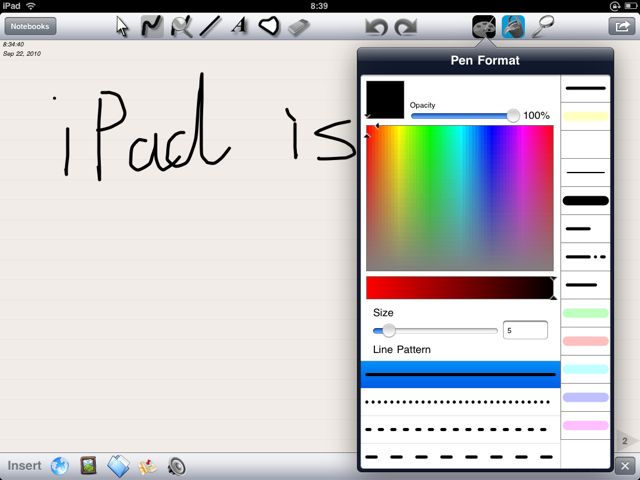This screenshot has height=480, width=640.
Task: Choose the pink-red highlighter preset
Action: pos(585,341)
